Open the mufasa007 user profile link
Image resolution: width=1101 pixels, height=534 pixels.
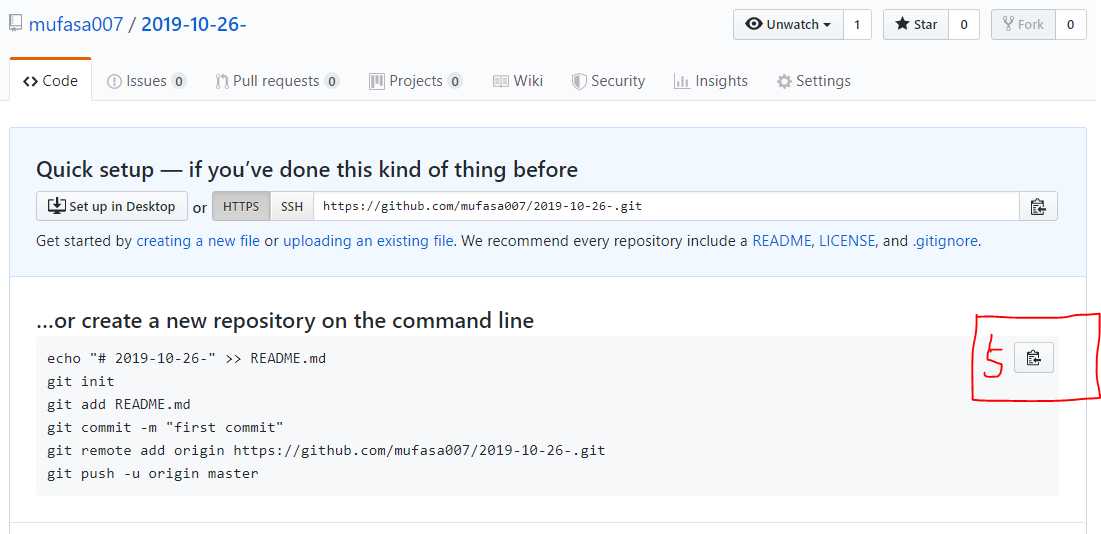pos(76,25)
